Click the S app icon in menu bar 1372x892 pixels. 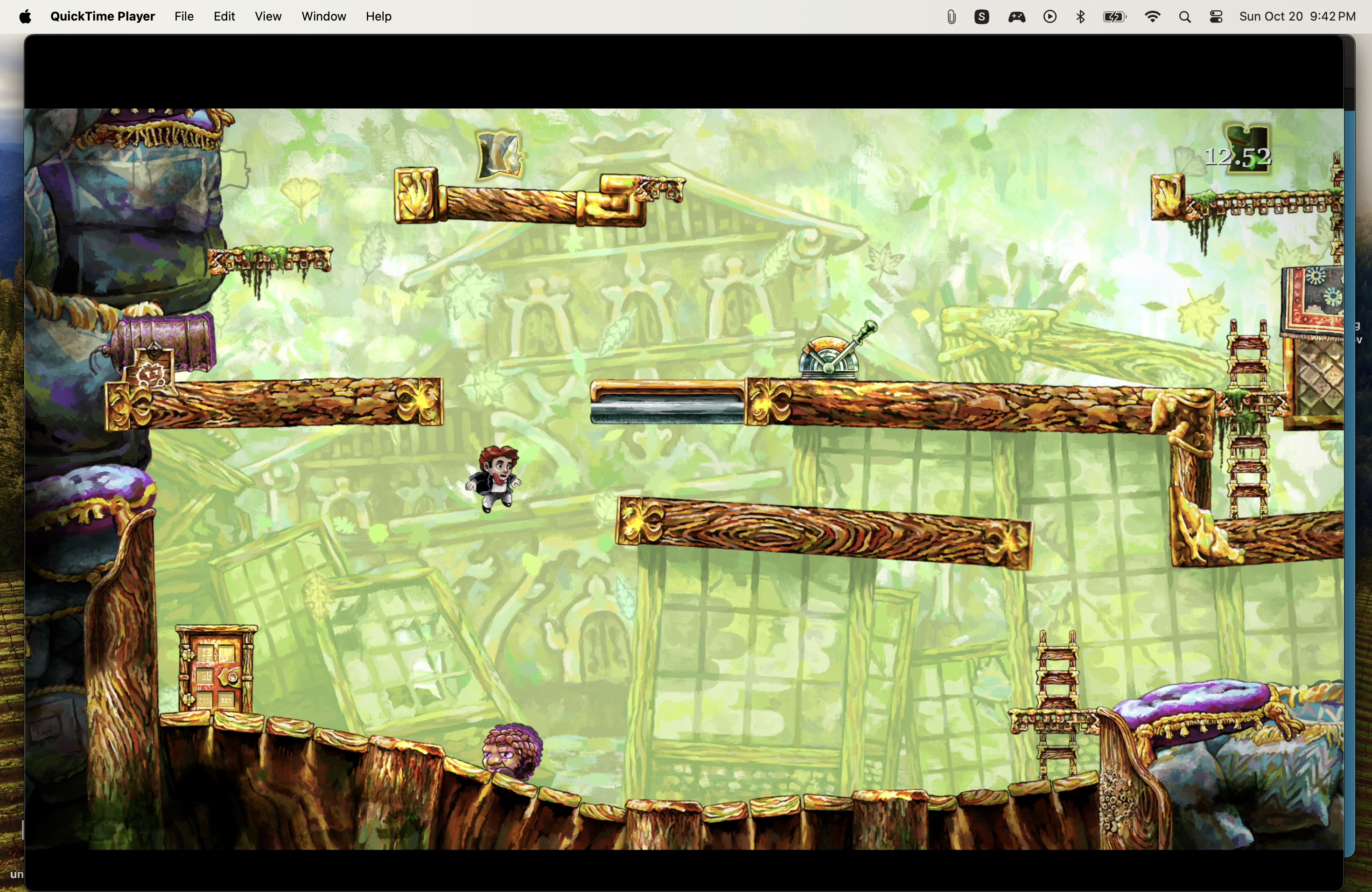982,17
